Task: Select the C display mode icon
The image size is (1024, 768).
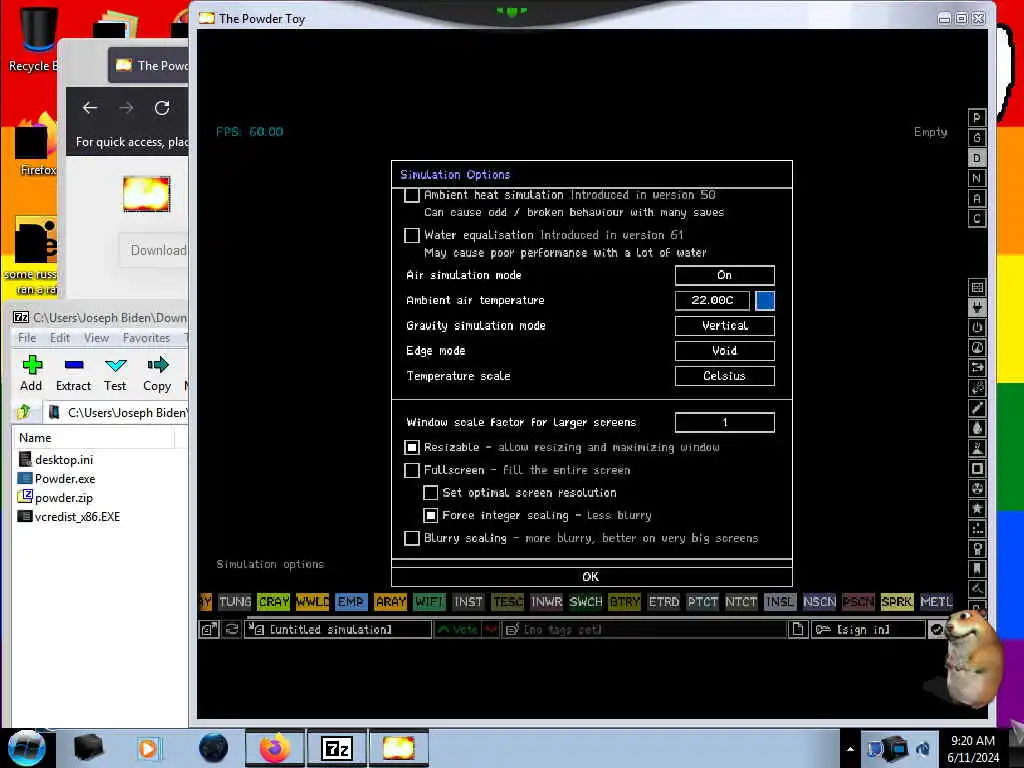Action: pos(976,219)
